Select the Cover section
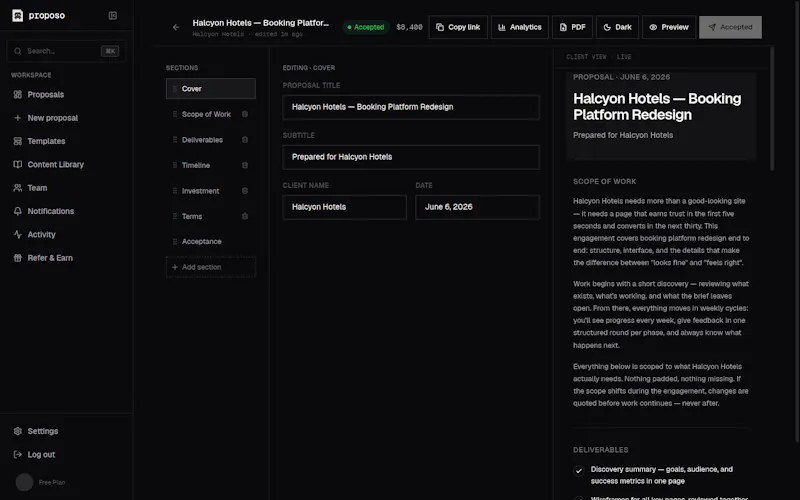Screen dimensions: 800x500 pyautogui.click(x=211, y=89)
